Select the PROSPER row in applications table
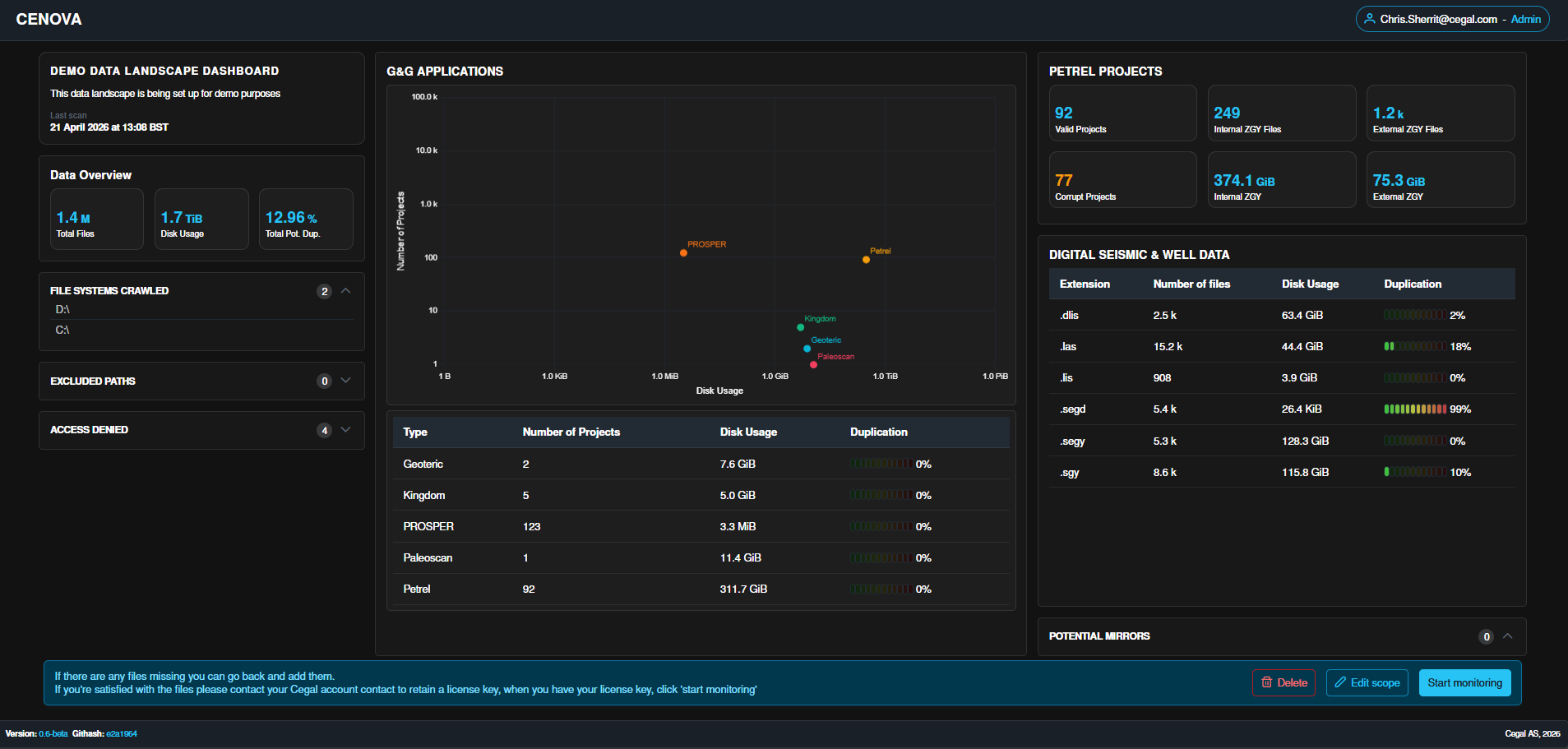 (x=701, y=526)
